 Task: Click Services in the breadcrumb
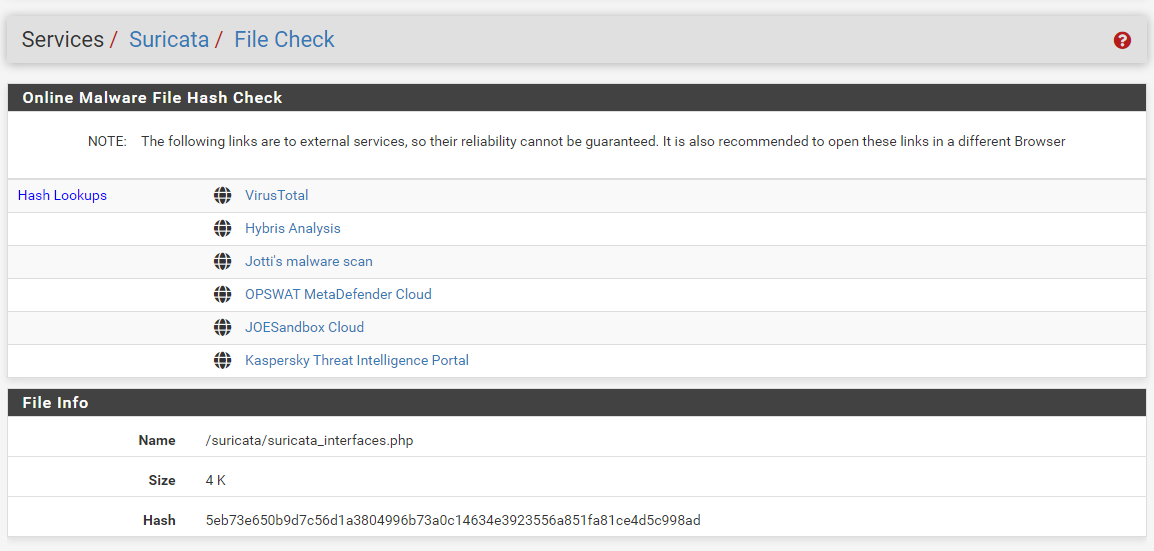pos(63,40)
